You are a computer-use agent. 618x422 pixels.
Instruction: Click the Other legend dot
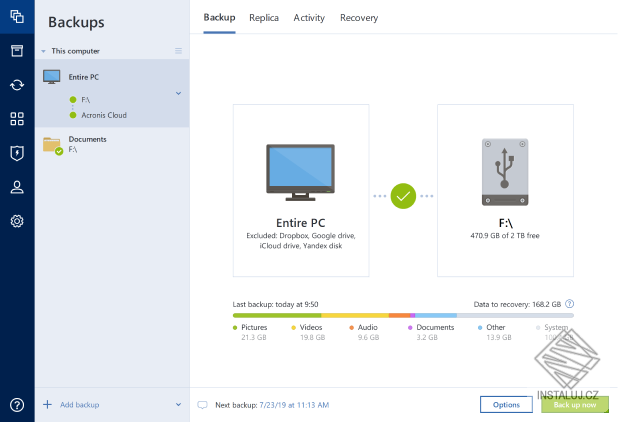point(480,327)
